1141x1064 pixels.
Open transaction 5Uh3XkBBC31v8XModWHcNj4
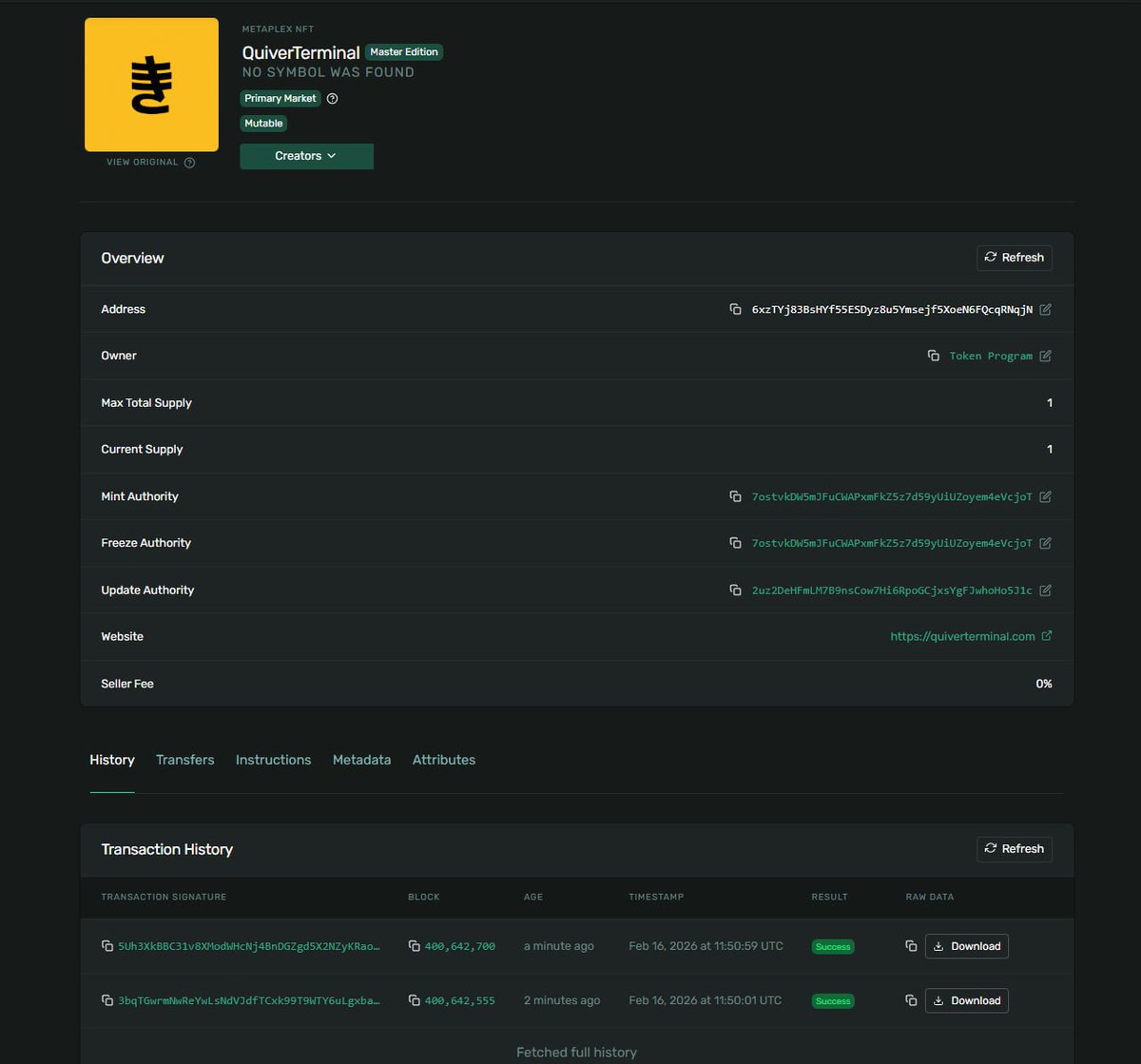[249, 946]
